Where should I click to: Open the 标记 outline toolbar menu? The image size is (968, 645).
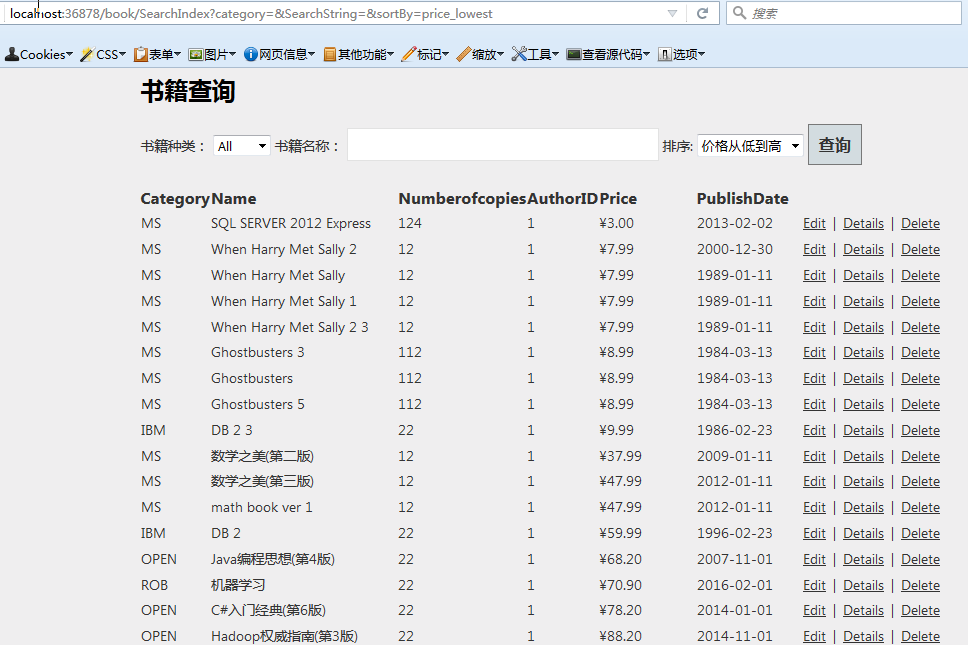(x=425, y=54)
